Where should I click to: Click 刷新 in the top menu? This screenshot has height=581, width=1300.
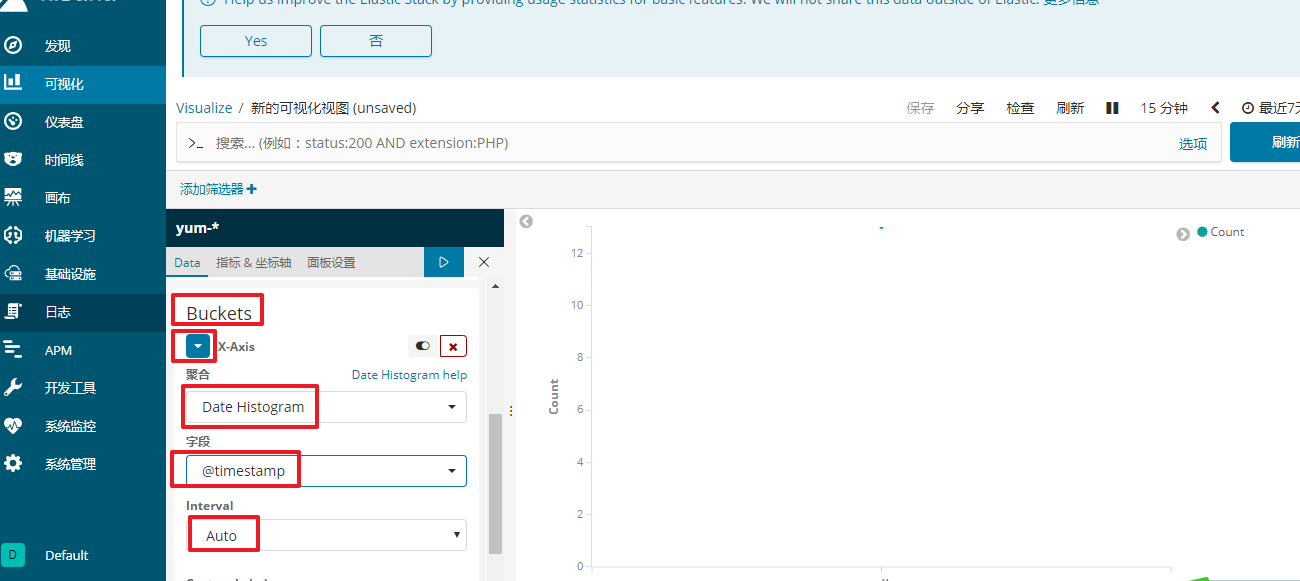tap(1070, 108)
